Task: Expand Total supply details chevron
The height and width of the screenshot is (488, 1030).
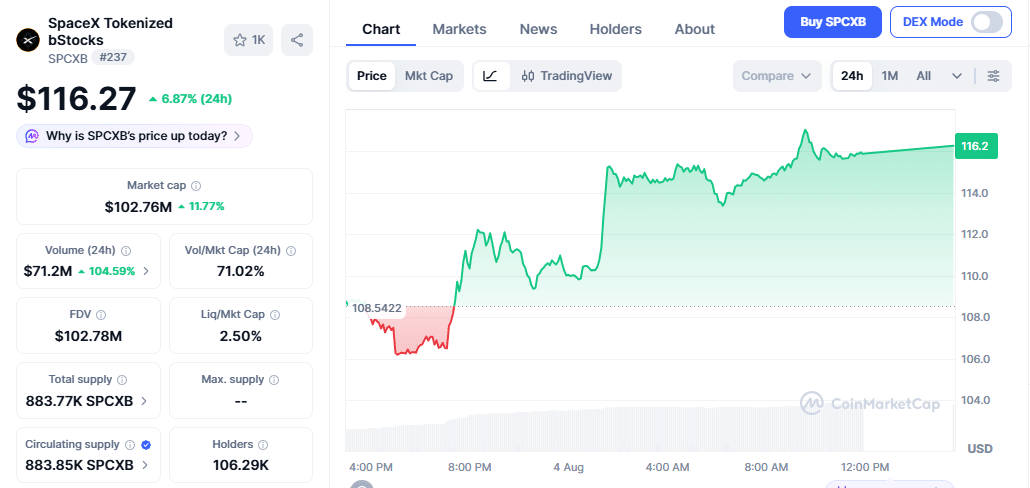Action: point(144,401)
